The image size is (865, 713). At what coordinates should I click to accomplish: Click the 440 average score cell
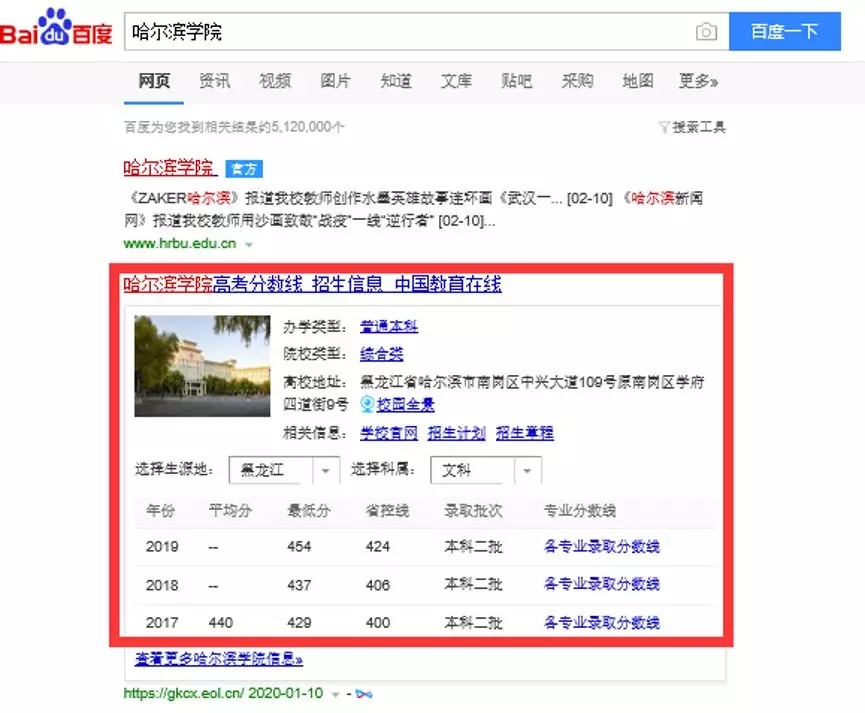tap(221, 622)
